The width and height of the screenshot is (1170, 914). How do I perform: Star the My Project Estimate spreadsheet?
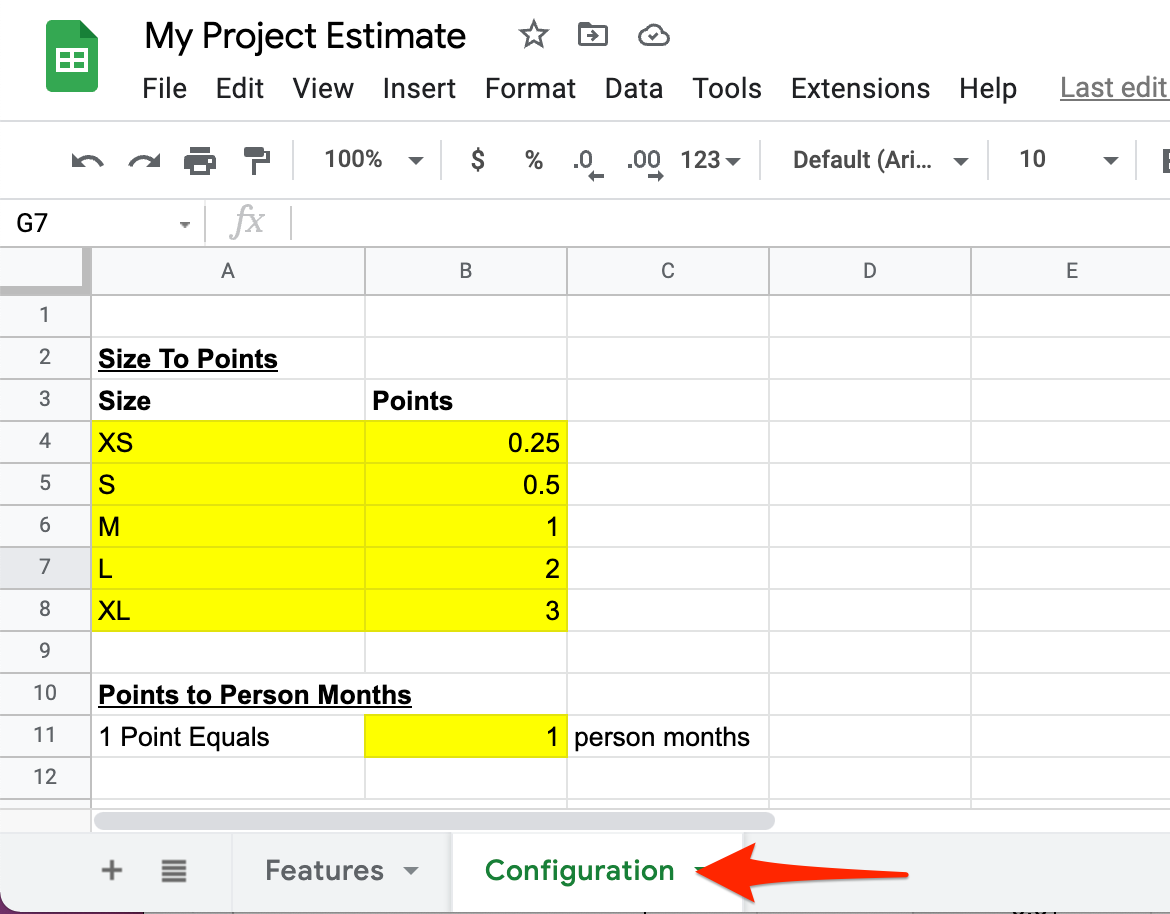533,35
